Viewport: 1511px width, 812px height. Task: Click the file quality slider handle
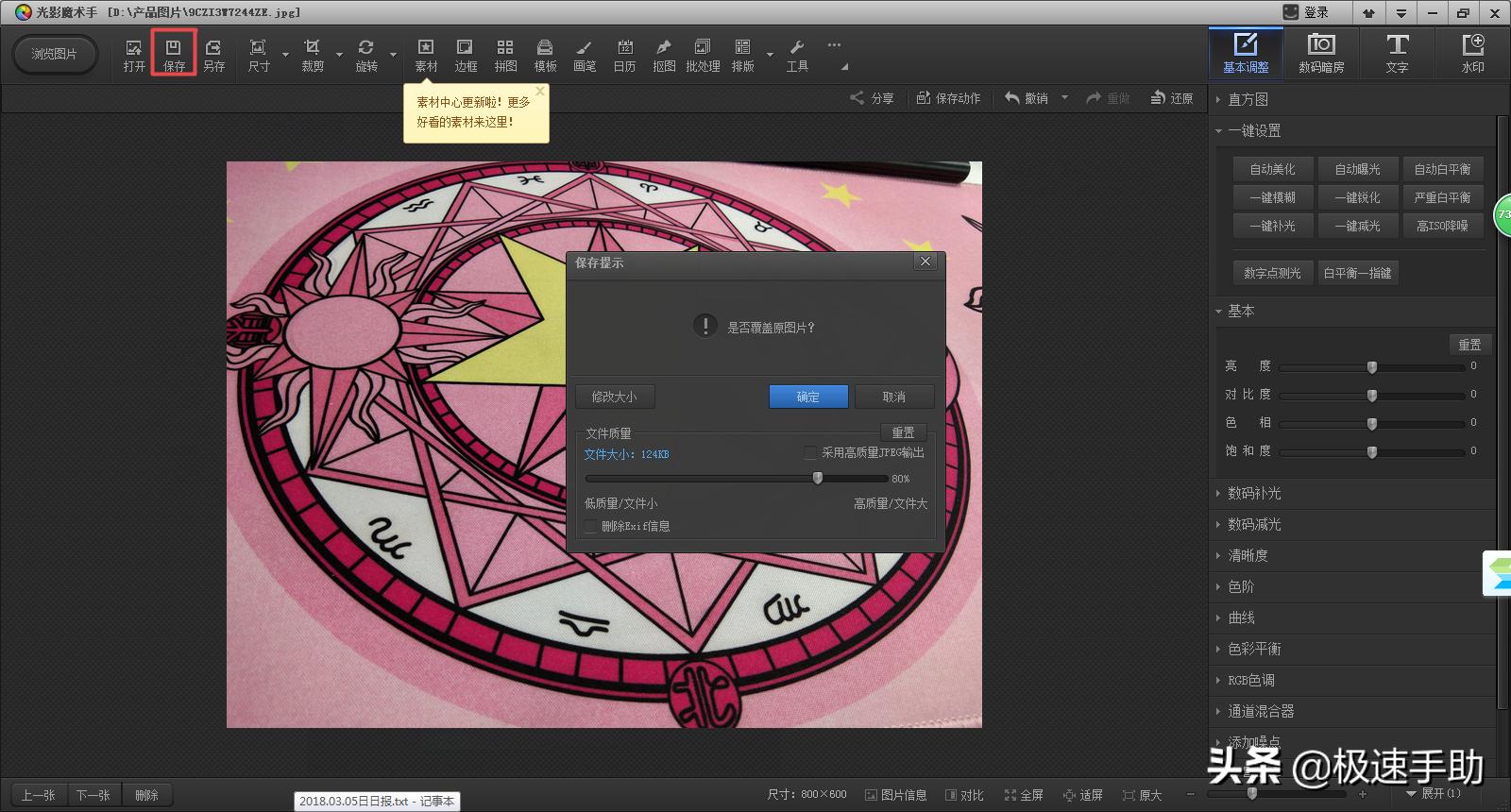[818, 478]
